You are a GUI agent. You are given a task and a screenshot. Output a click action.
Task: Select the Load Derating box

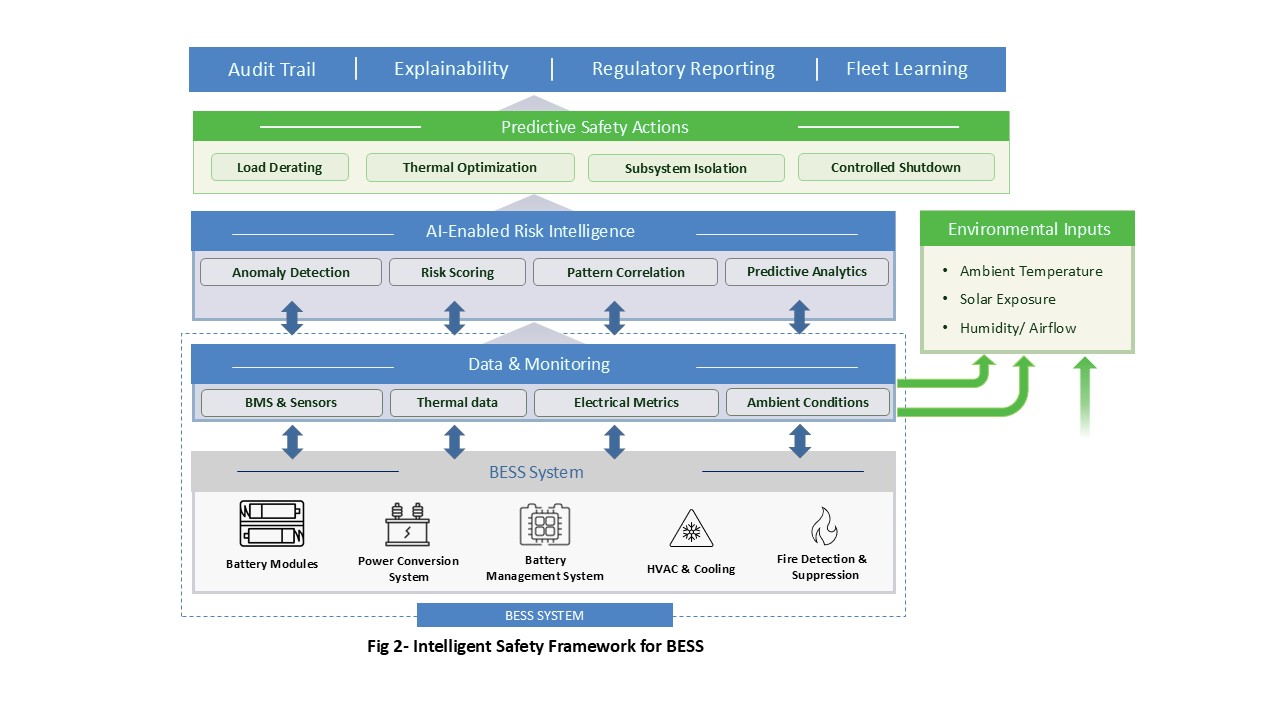point(280,167)
